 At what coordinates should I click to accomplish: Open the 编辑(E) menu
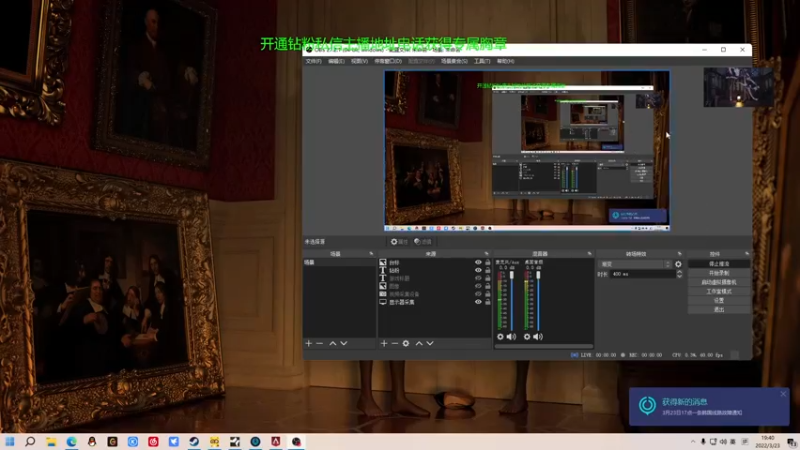click(336, 61)
